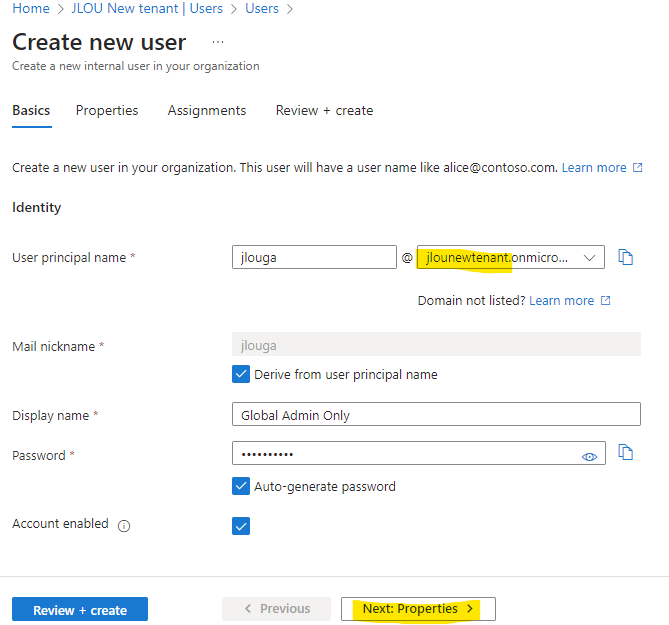This screenshot has height=625, width=669.
Task: Click the blue Review + create button
Action: tap(80, 609)
